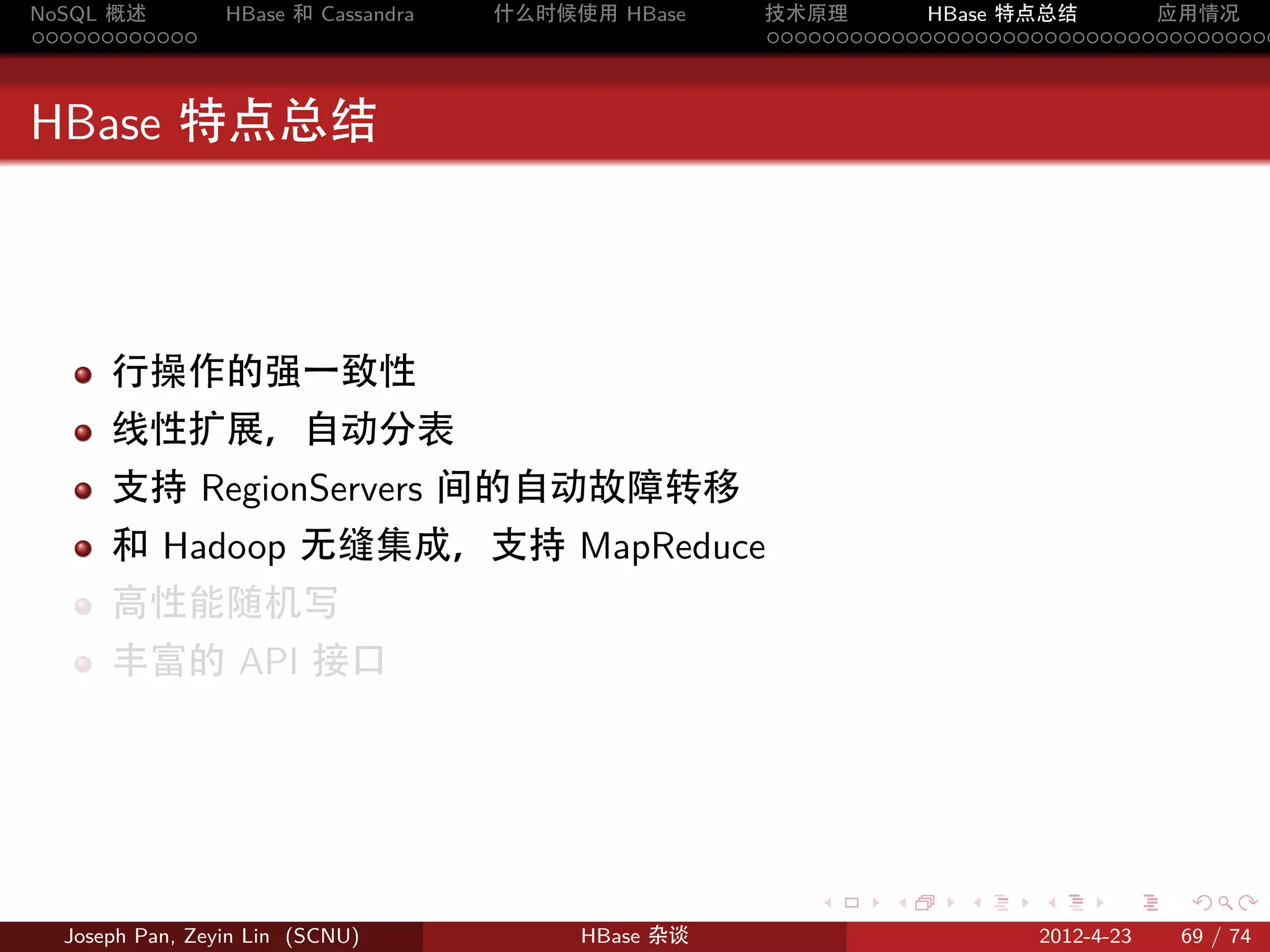Click faded bullet 丰富的 API 接口
Screen dimensions: 1270x952
click(249, 661)
